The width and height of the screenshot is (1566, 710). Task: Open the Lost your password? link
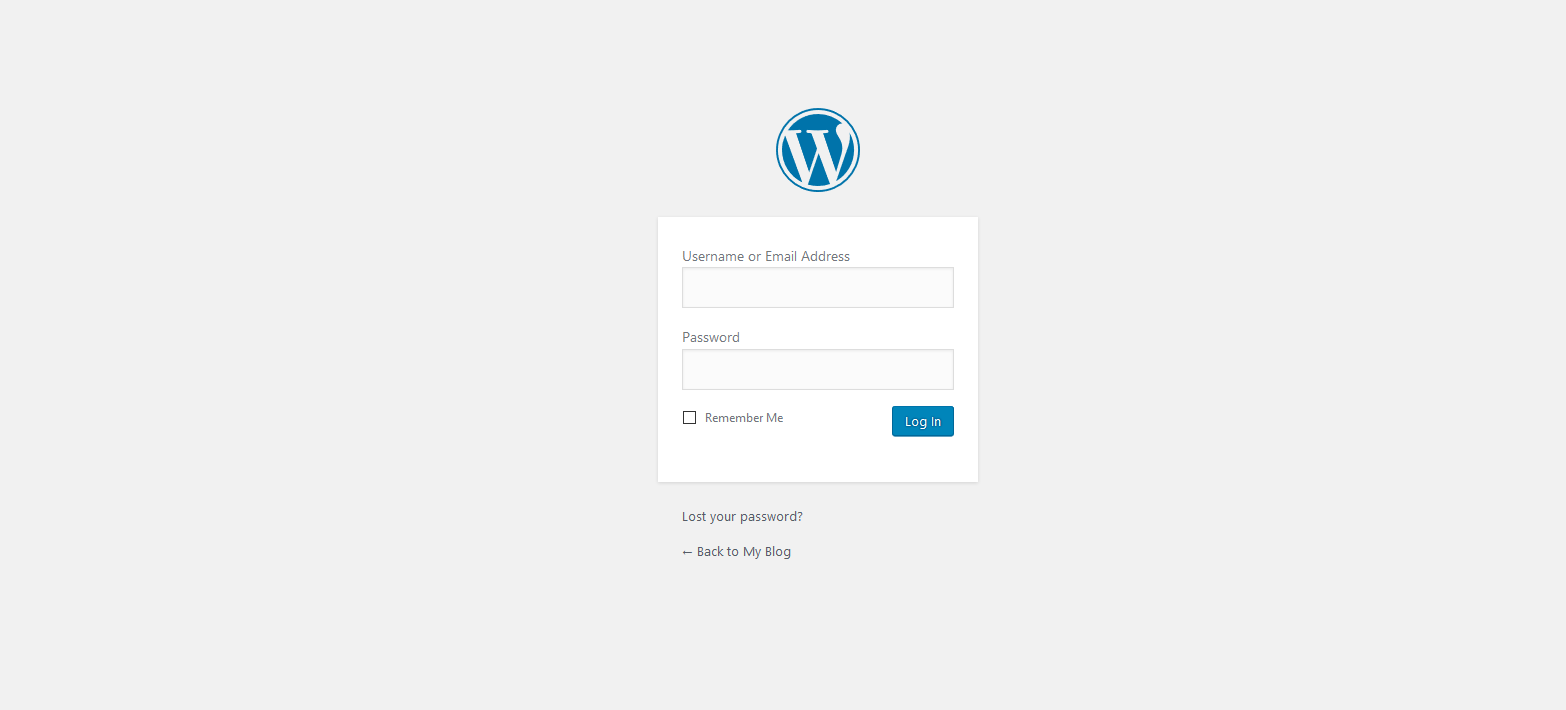(742, 517)
